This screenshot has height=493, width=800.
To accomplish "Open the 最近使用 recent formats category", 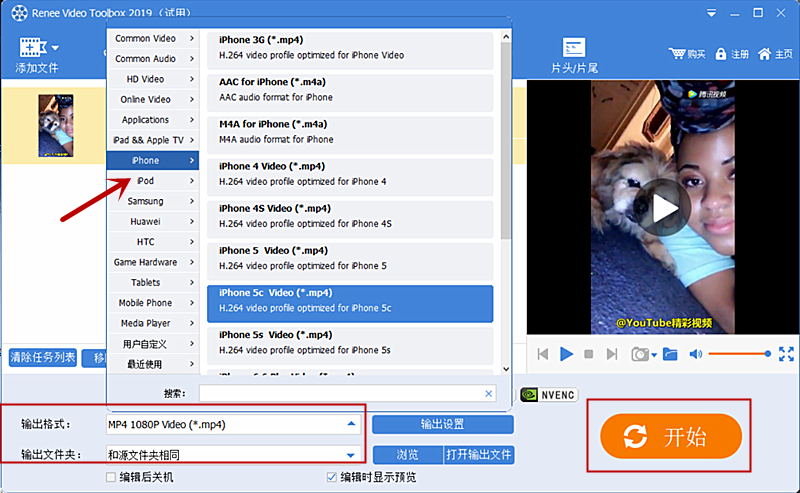I will point(153,364).
